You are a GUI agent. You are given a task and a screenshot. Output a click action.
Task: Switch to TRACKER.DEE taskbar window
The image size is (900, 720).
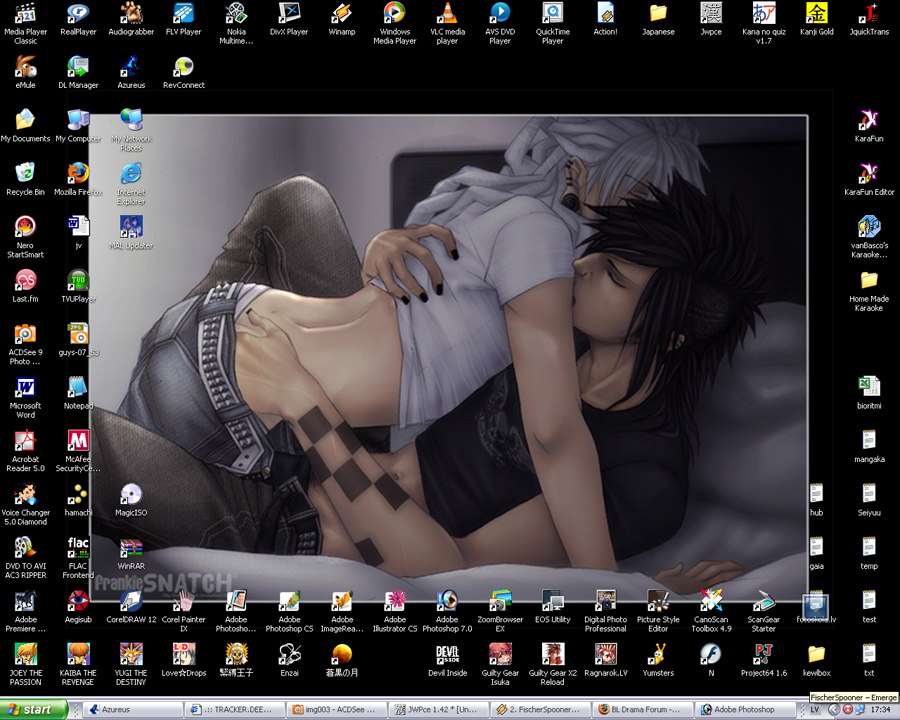[x=235, y=710]
